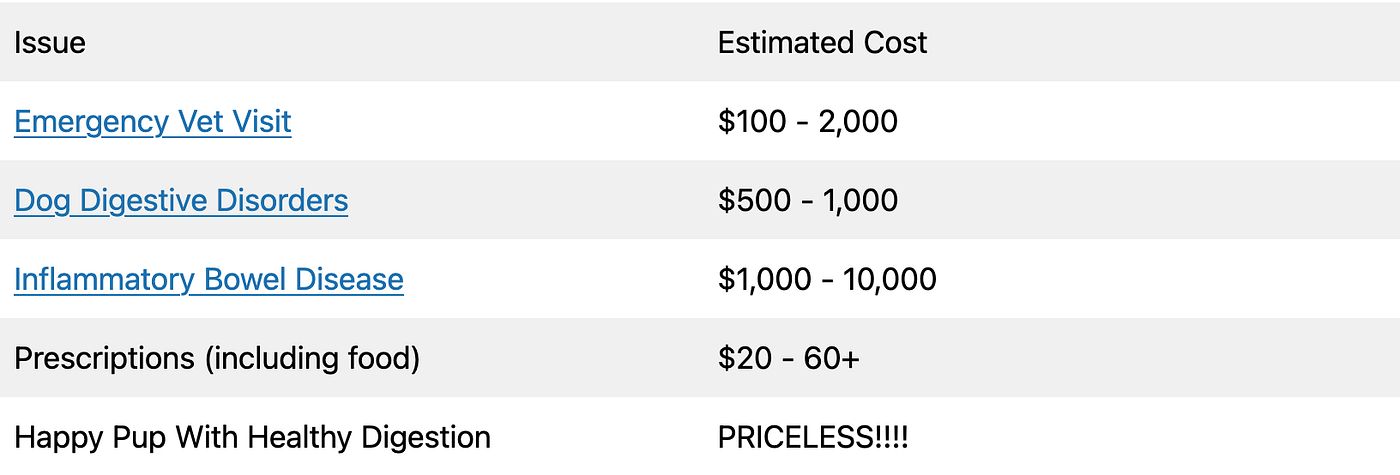Open the Emergency Vet Visit link
This screenshot has width=1400, height=475.
(x=153, y=122)
